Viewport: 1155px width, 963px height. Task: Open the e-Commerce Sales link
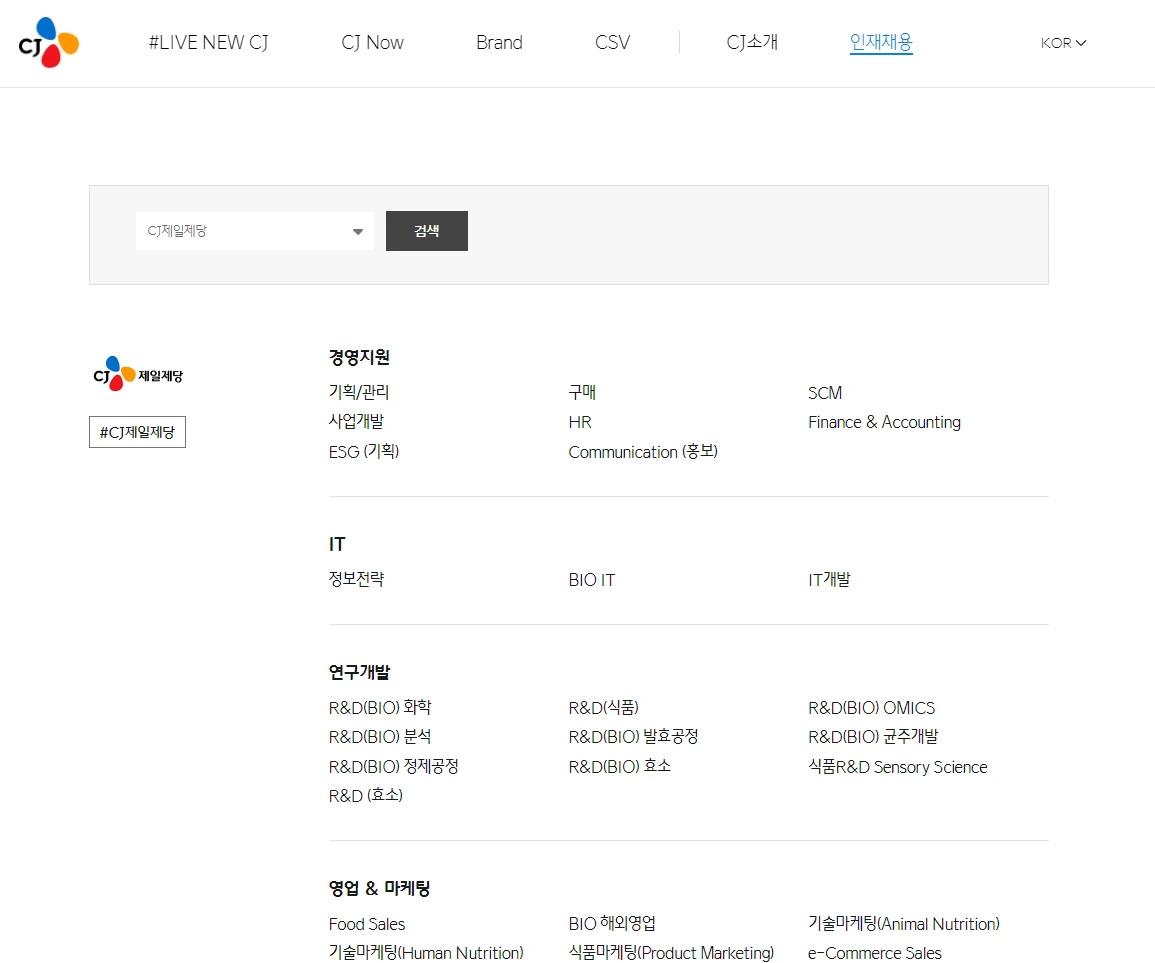[875, 953]
